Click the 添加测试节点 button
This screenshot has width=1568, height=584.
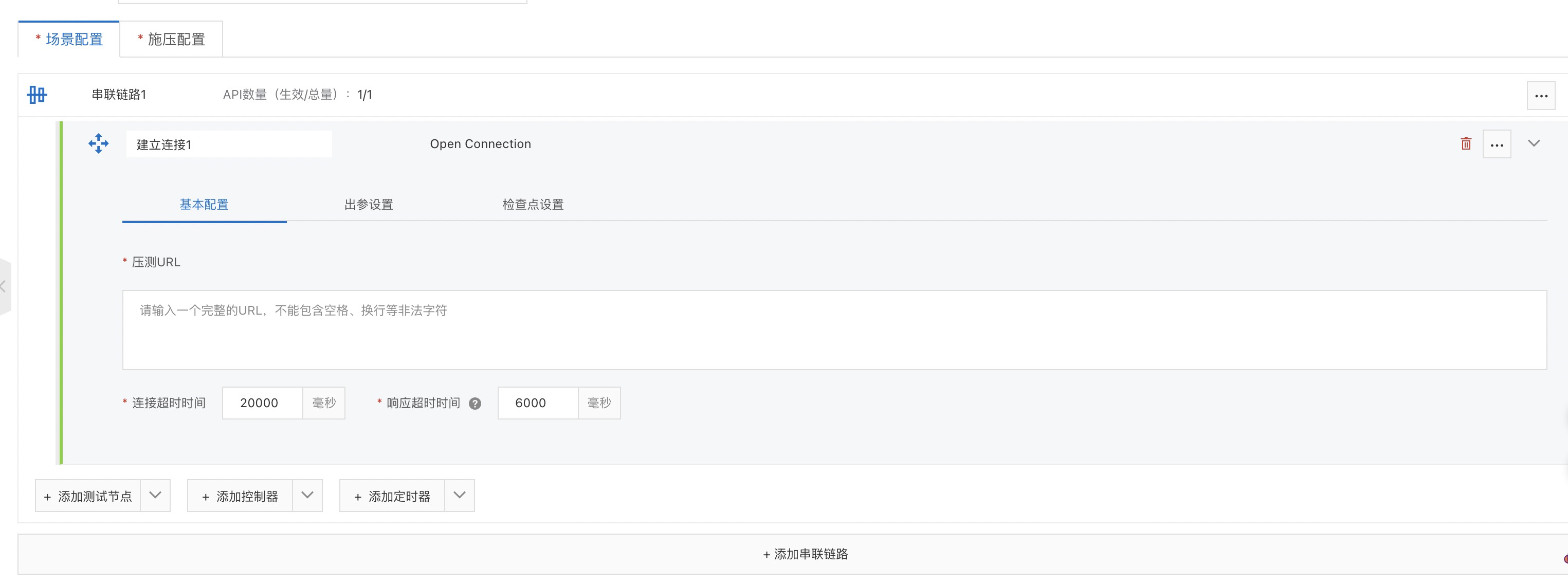(x=88, y=496)
